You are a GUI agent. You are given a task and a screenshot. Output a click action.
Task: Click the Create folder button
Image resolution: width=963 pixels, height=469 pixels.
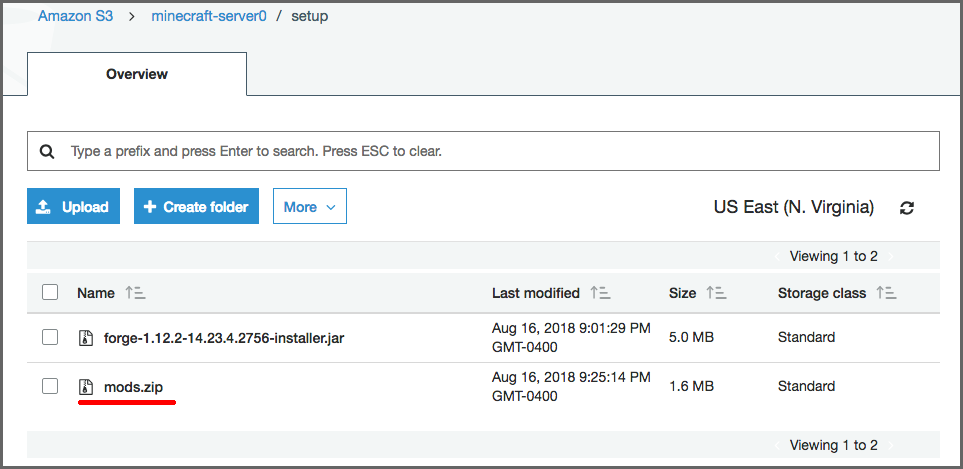pos(196,206)
